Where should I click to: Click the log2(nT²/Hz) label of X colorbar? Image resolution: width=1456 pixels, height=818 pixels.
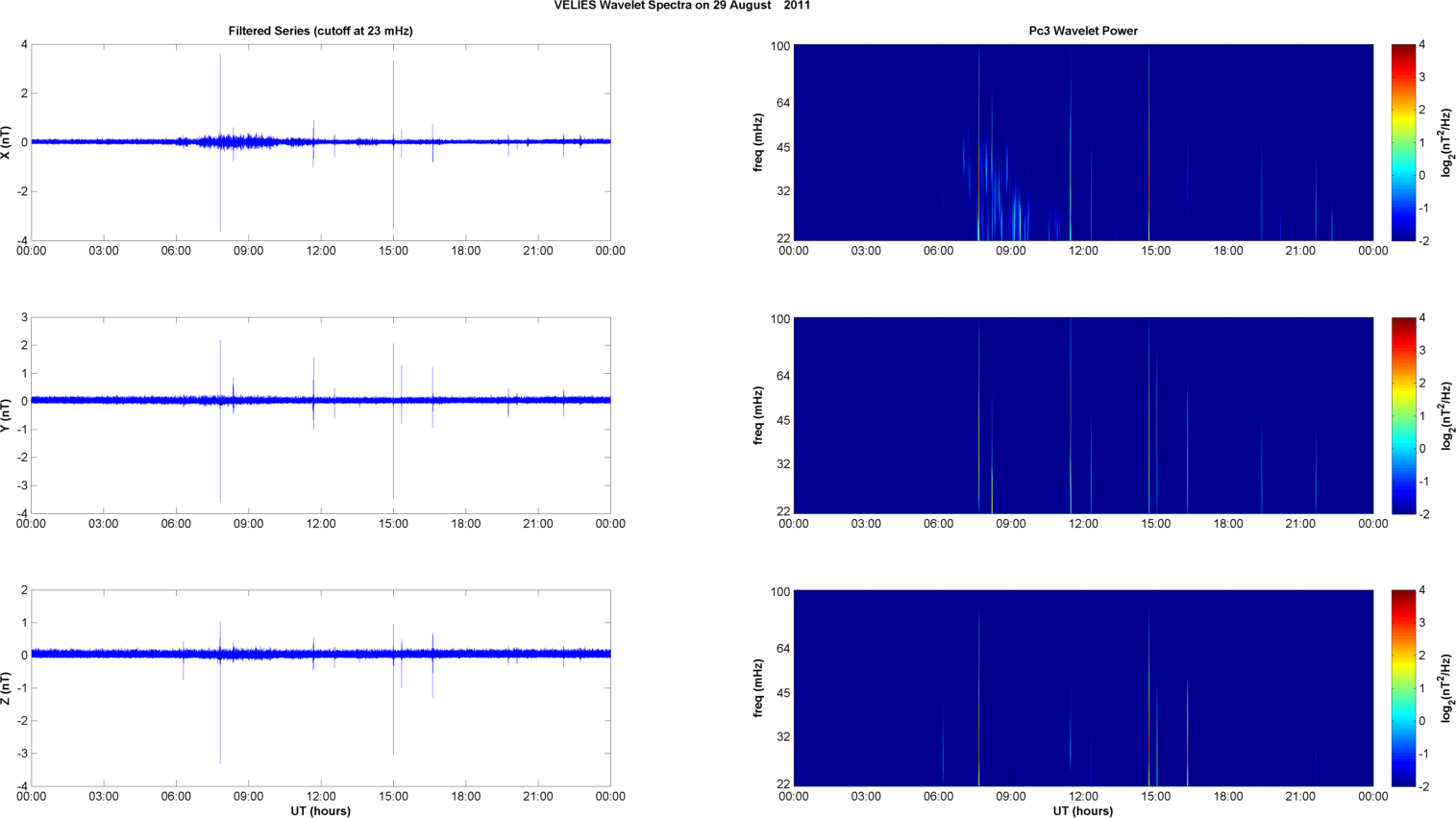click(1446, 142)
